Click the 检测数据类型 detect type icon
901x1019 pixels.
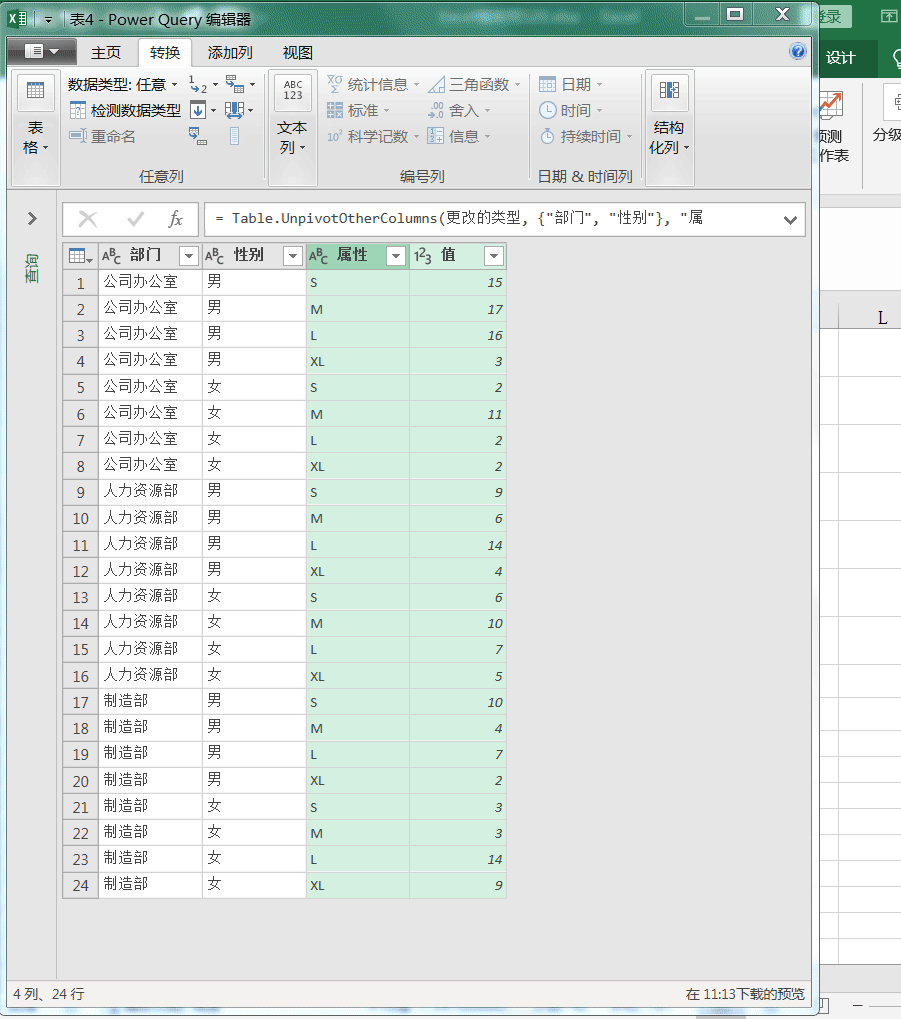(77, 110)
